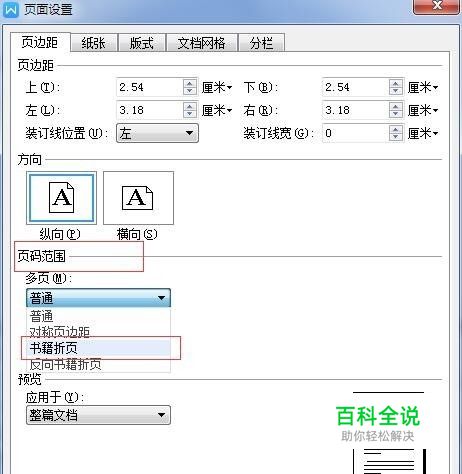Screen dimensions: 462x474
Task: Select the 页边距 tab
Action: tap(40, 42)
